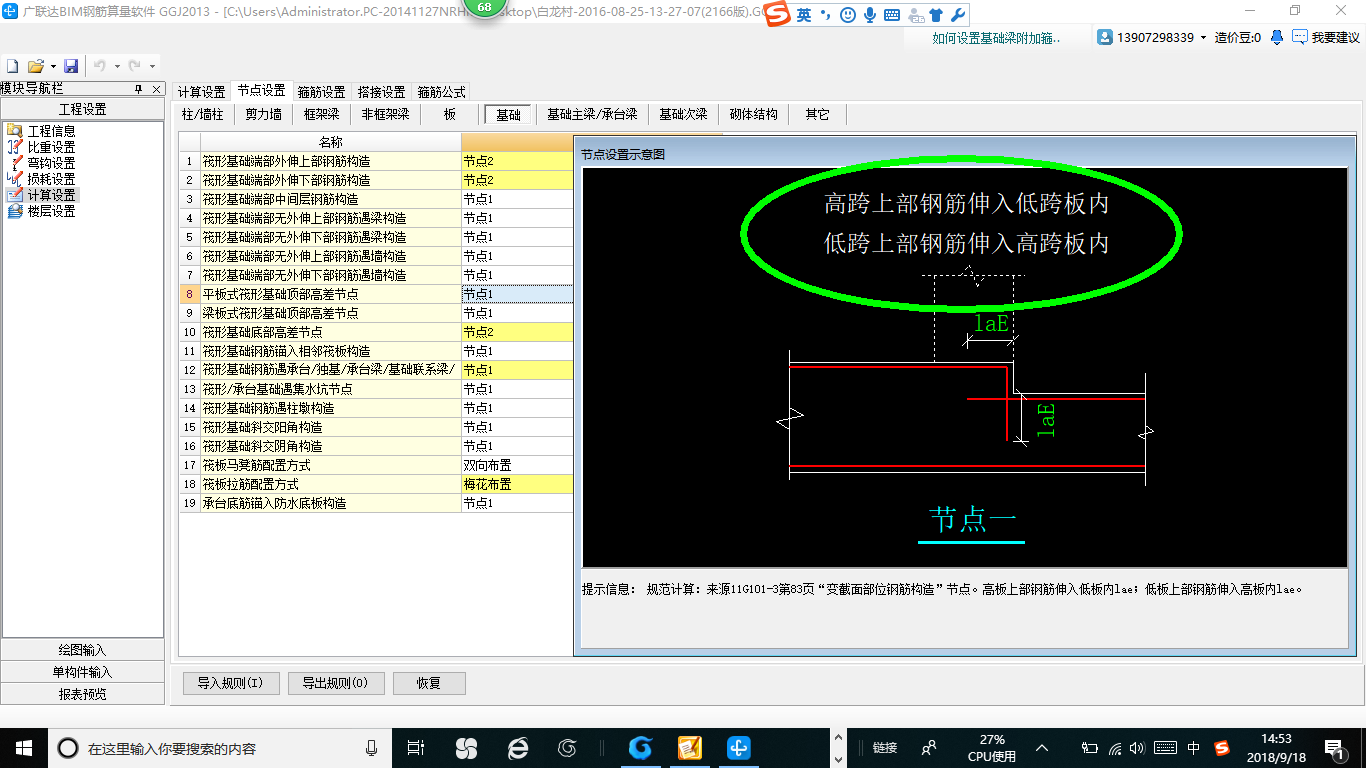The height and width of the screenshot is (768, 1366).
Task: Click the Undo arrow icon
Action: coord(99,66)
